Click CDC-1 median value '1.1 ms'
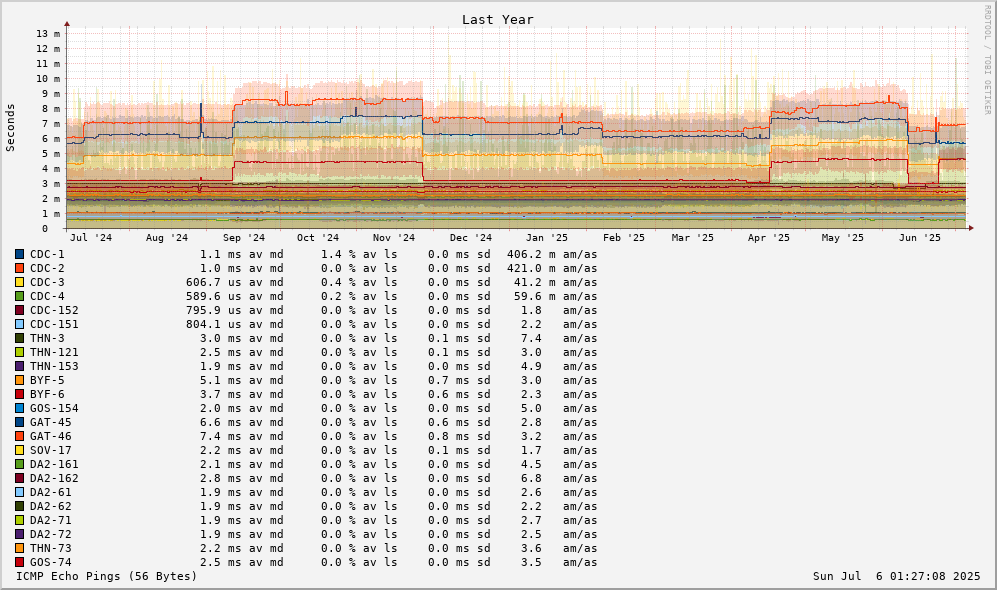The image size is (997, 590). click(221, 254)
